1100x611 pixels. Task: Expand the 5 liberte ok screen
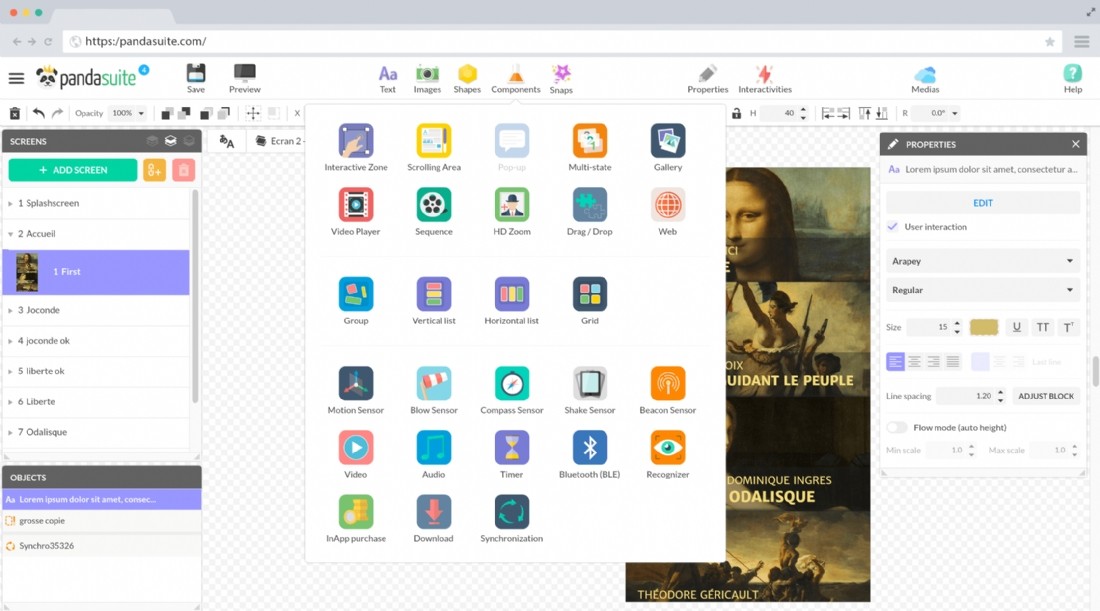[x=11, y=371]
